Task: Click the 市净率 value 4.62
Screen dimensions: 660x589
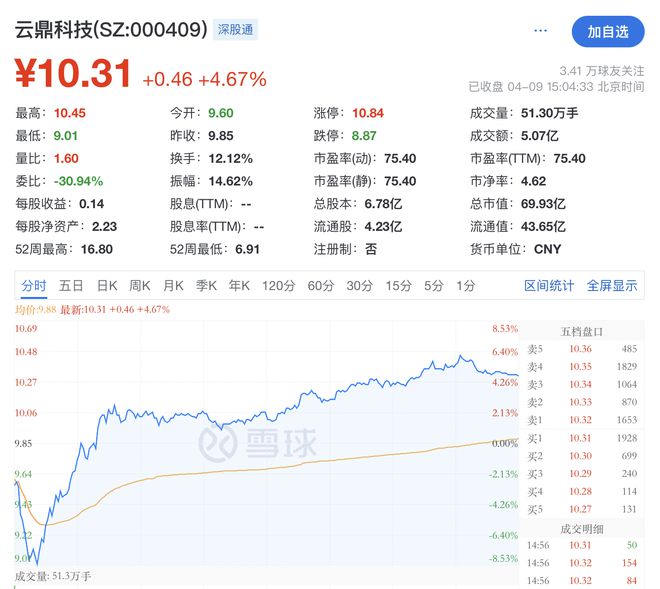Action: pos(533,181)
